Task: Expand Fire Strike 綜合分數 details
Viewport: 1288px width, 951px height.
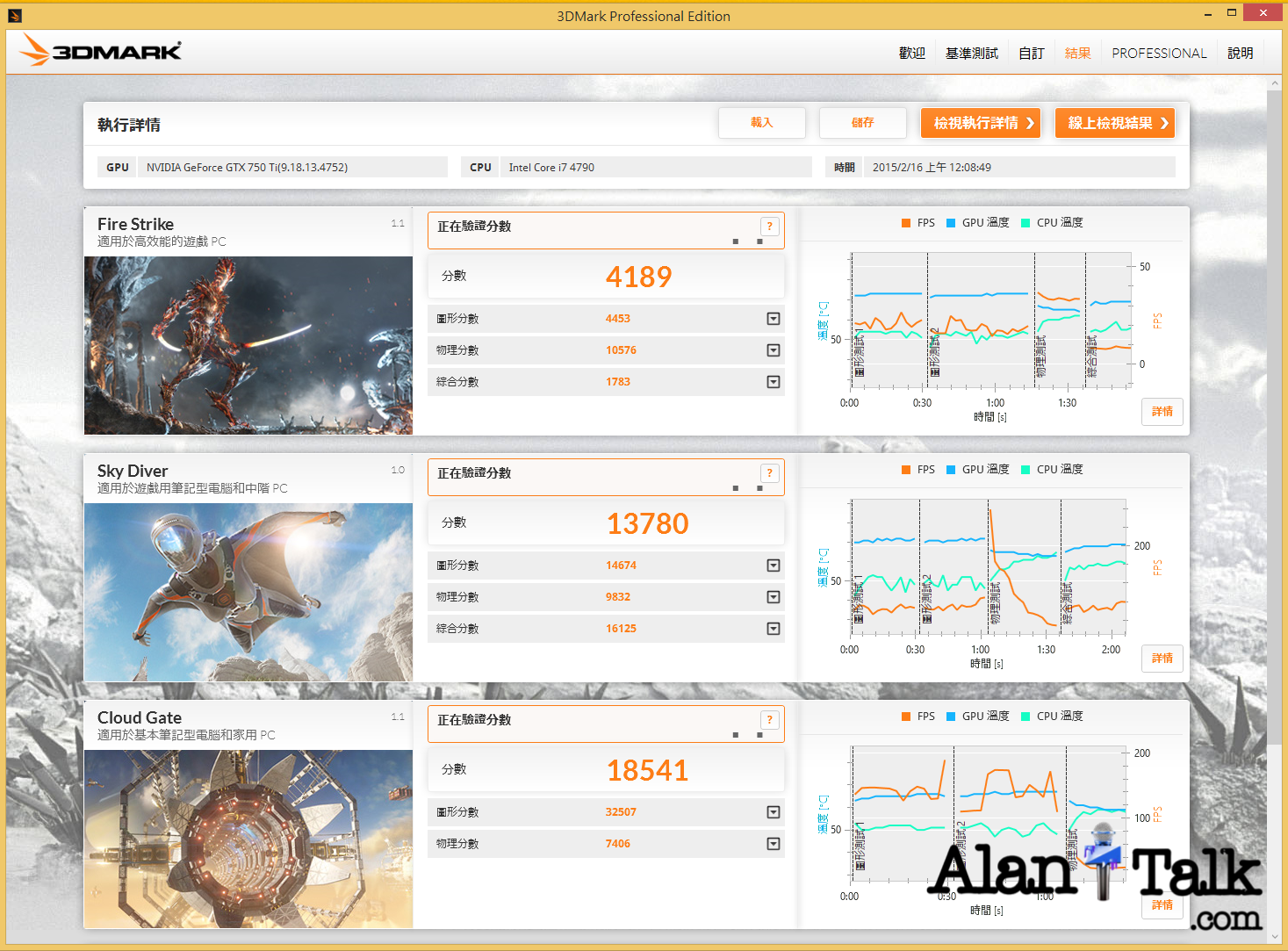Action: pyautogui.click(x=774, y=382)
